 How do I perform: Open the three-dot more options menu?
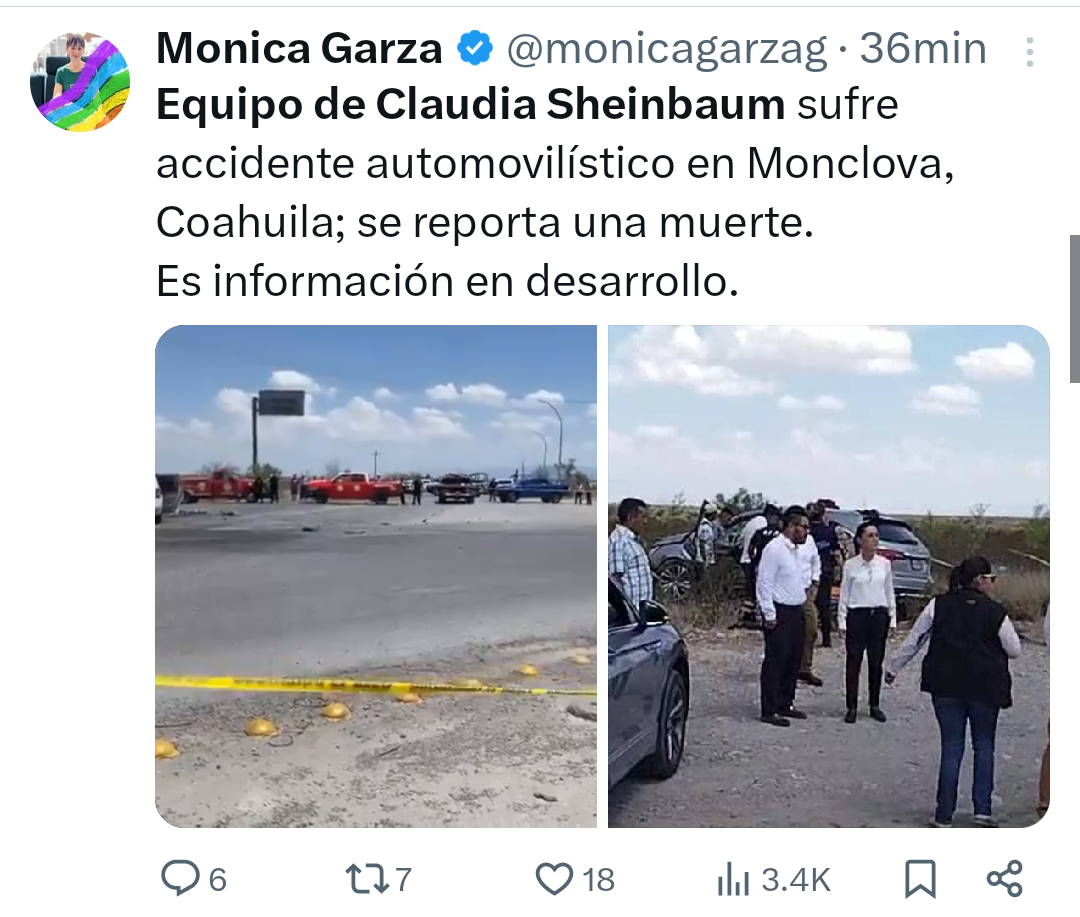(x=1030, y=52)
